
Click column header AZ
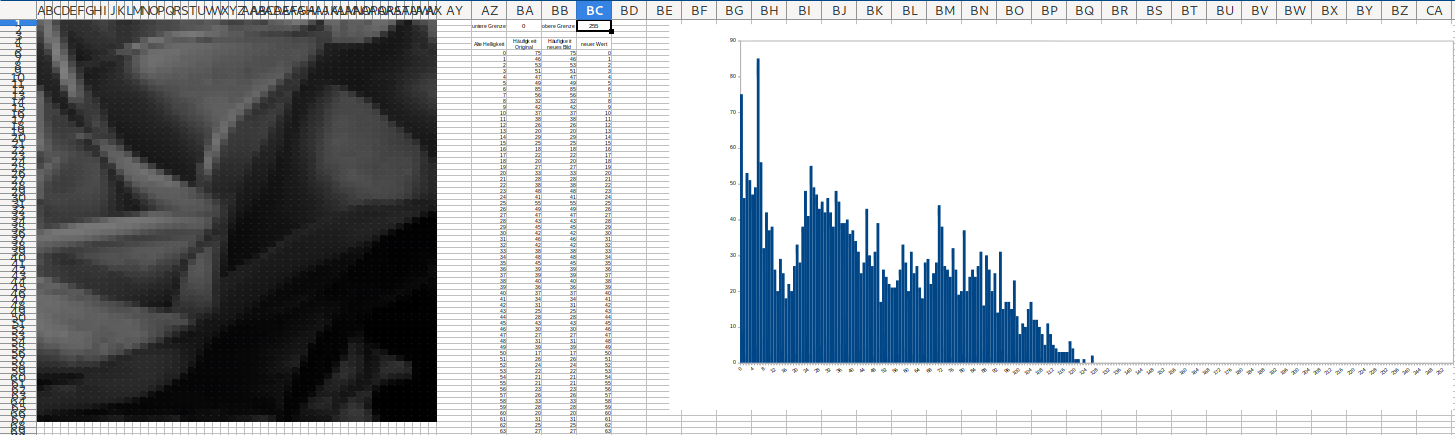490,10
